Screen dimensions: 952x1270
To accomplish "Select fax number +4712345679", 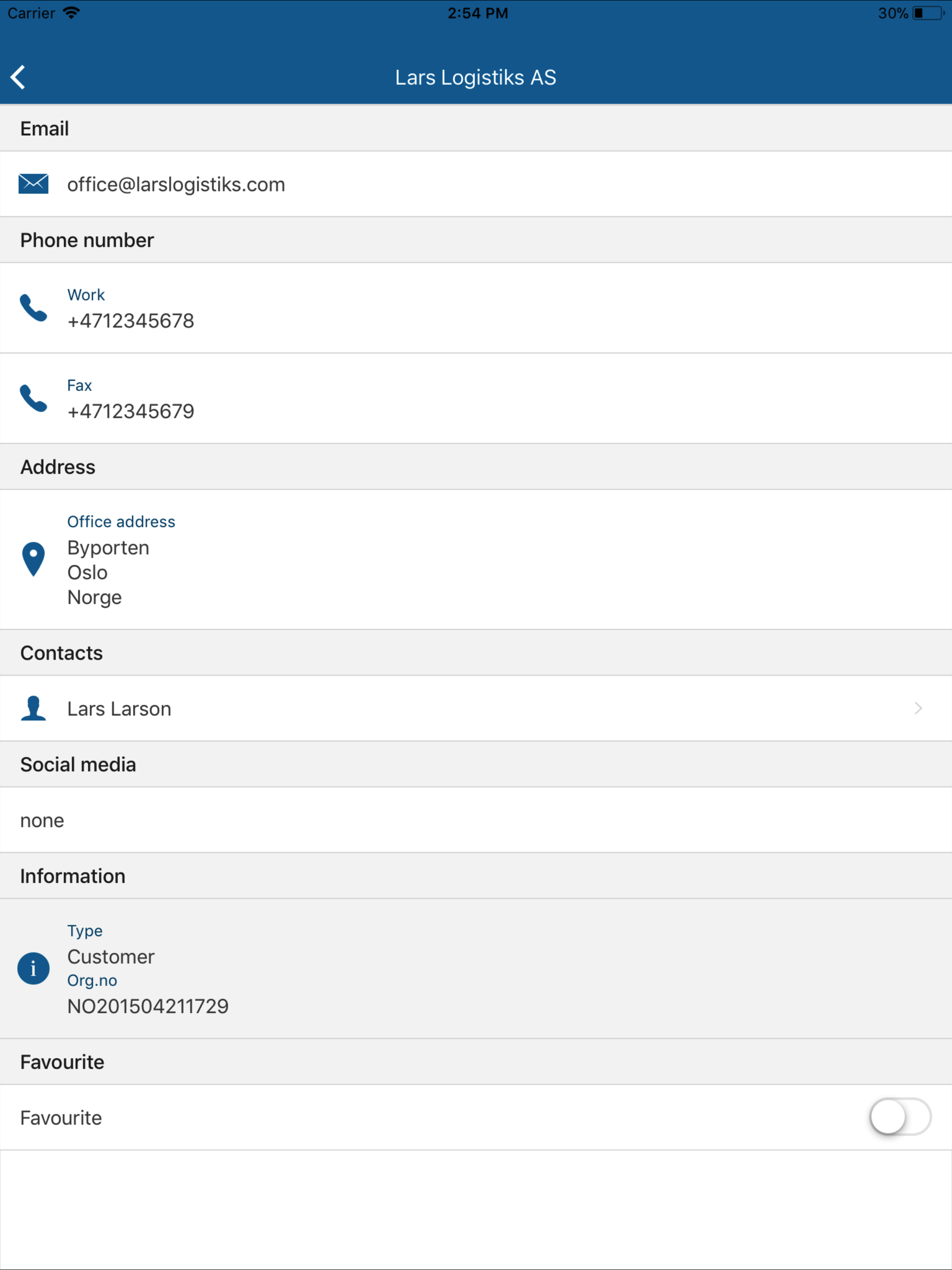I will pyautogui.click(x=131, y=411).
